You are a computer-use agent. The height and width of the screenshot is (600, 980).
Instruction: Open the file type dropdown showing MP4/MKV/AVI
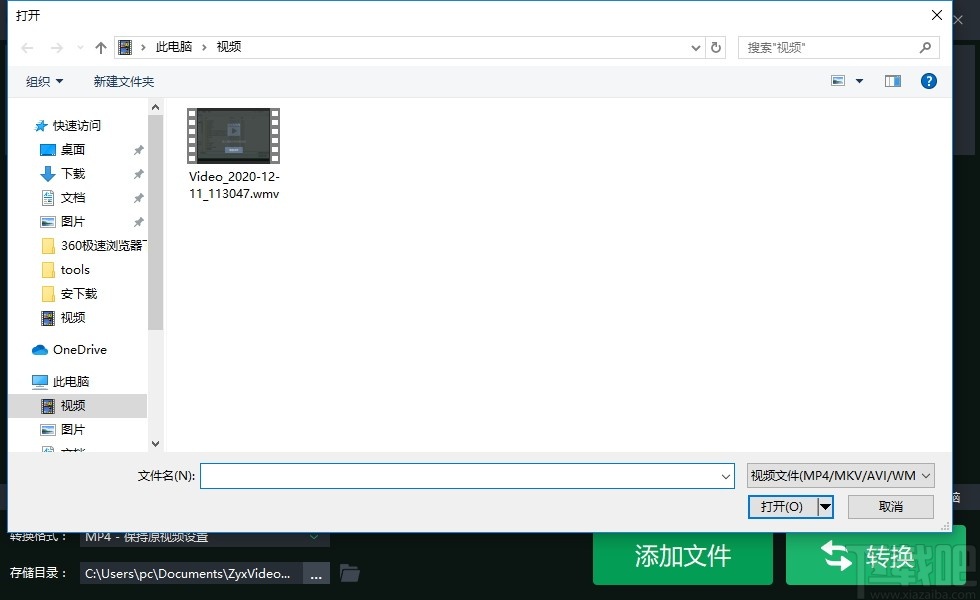pos(839,475)
